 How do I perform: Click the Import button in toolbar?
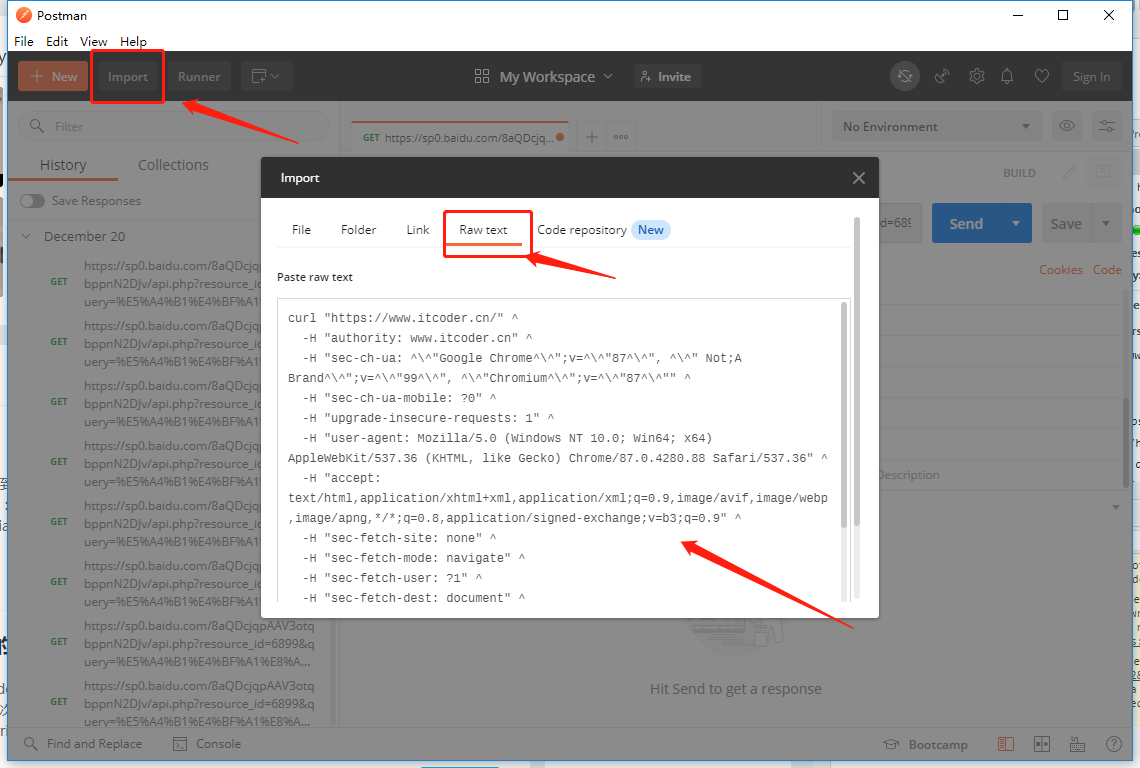point(128,77)
